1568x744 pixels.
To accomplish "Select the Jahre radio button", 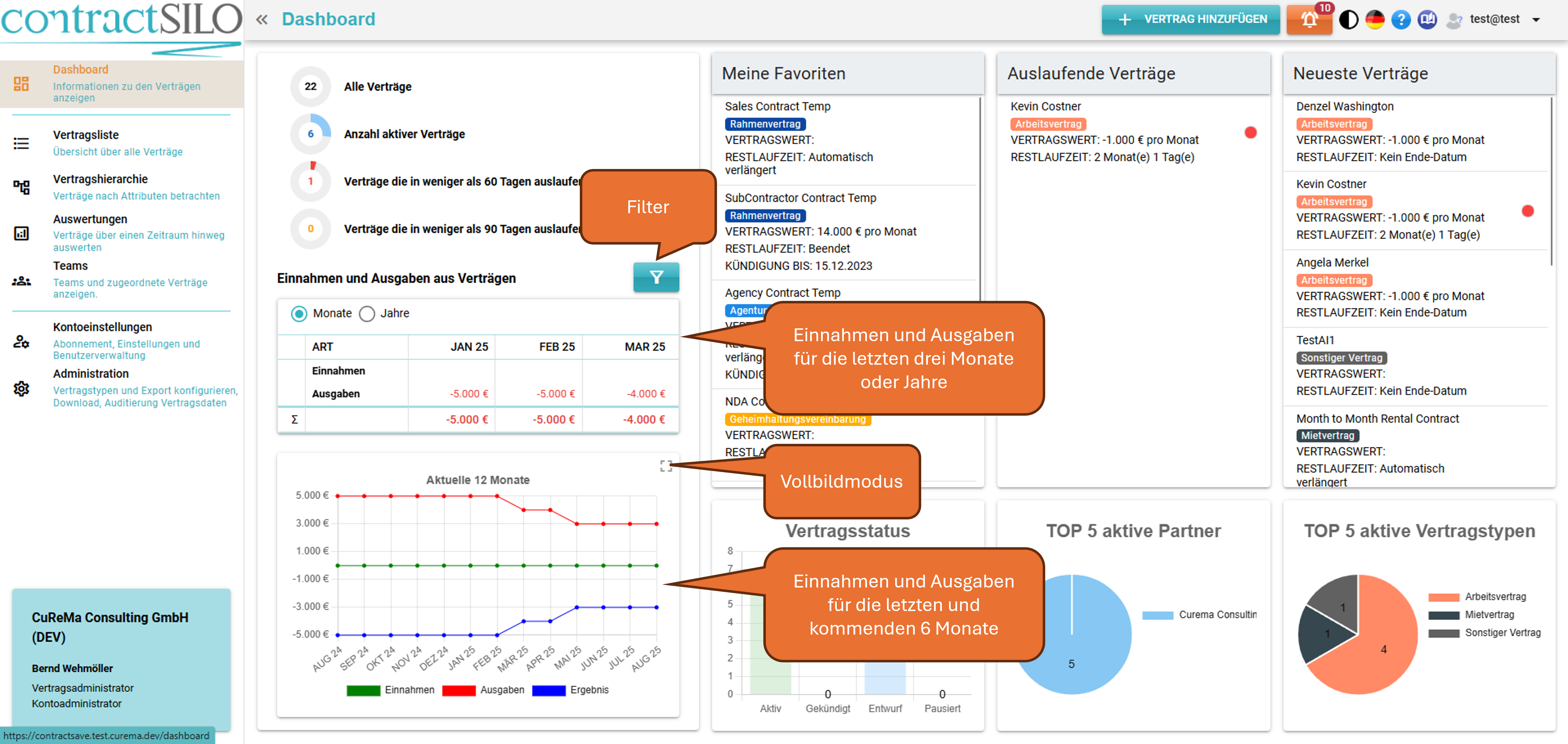I will (x=367, y=314).
